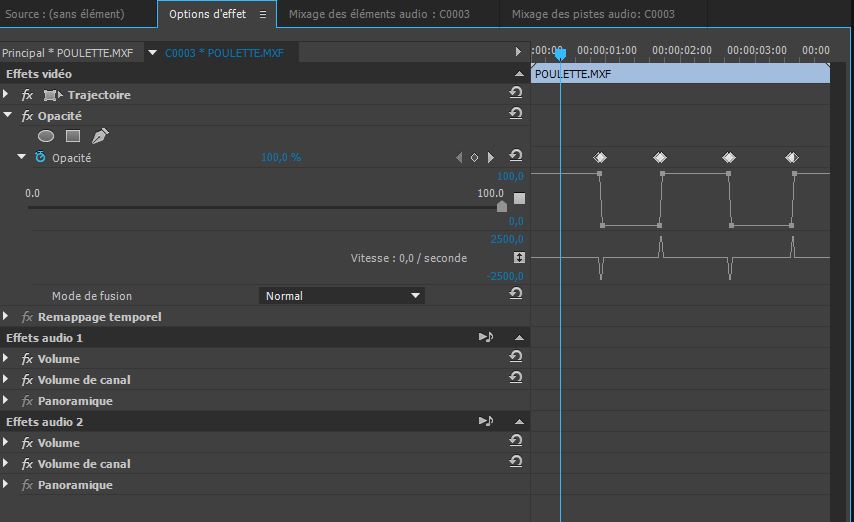Switch to Mixage des pistes audio tab
Screen dimensions: 854x522
tap(592, 14)
